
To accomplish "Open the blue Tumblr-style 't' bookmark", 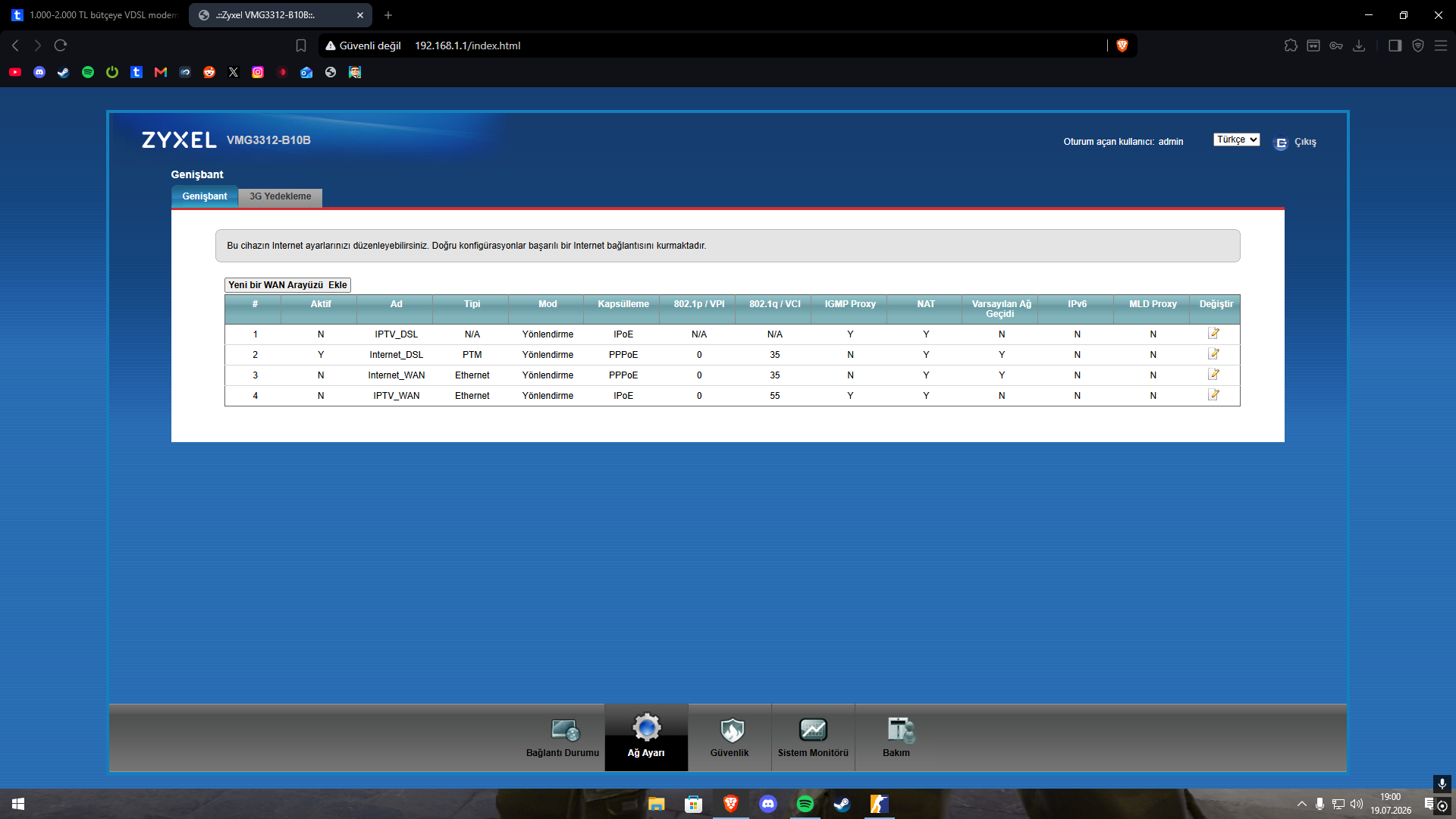I will click(136, 72).
